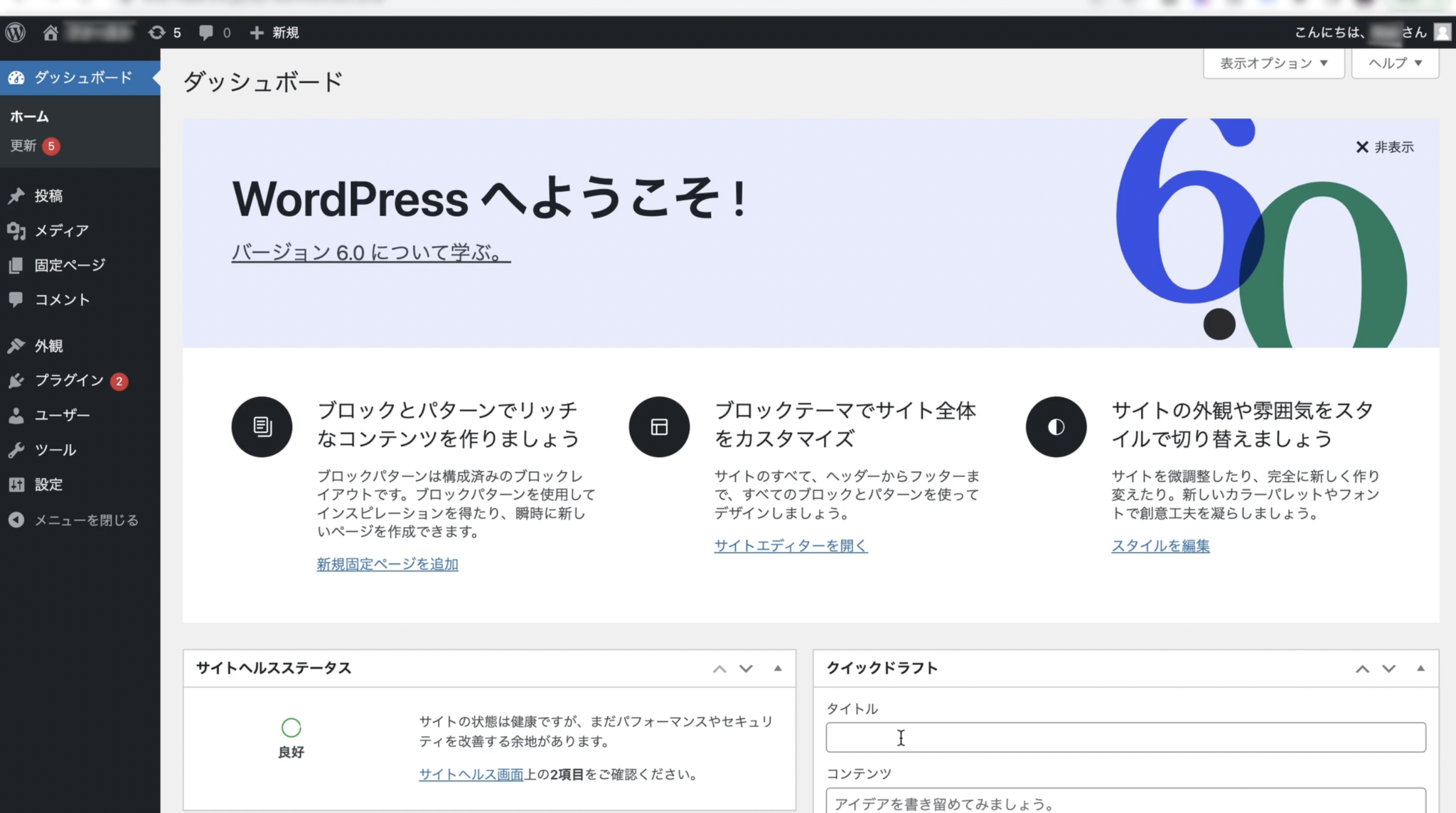The height and width of the screenshot is (813, 1456).
Task: Click the blurred site name in admin bar
Action: click(x=100, y=33)
